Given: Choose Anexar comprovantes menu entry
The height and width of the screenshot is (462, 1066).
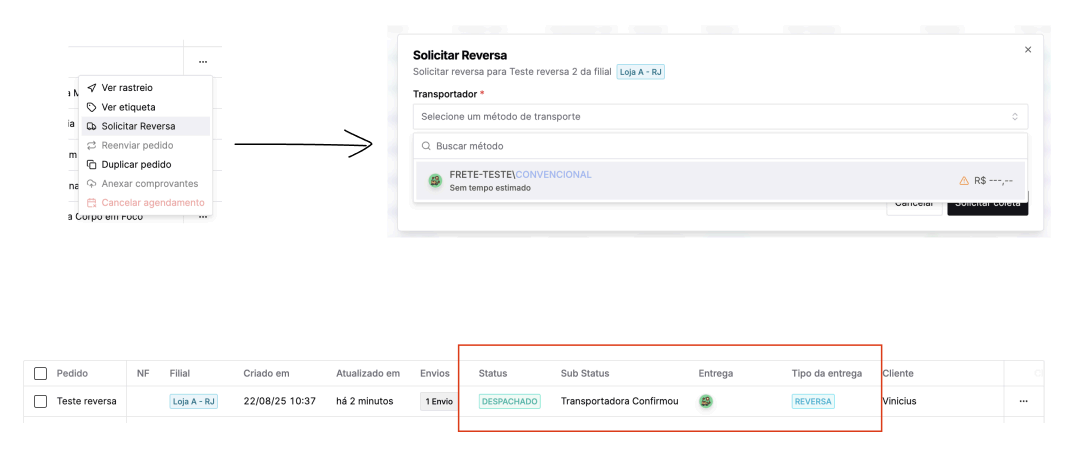Looking at the screenshot, I should [145, 183].
